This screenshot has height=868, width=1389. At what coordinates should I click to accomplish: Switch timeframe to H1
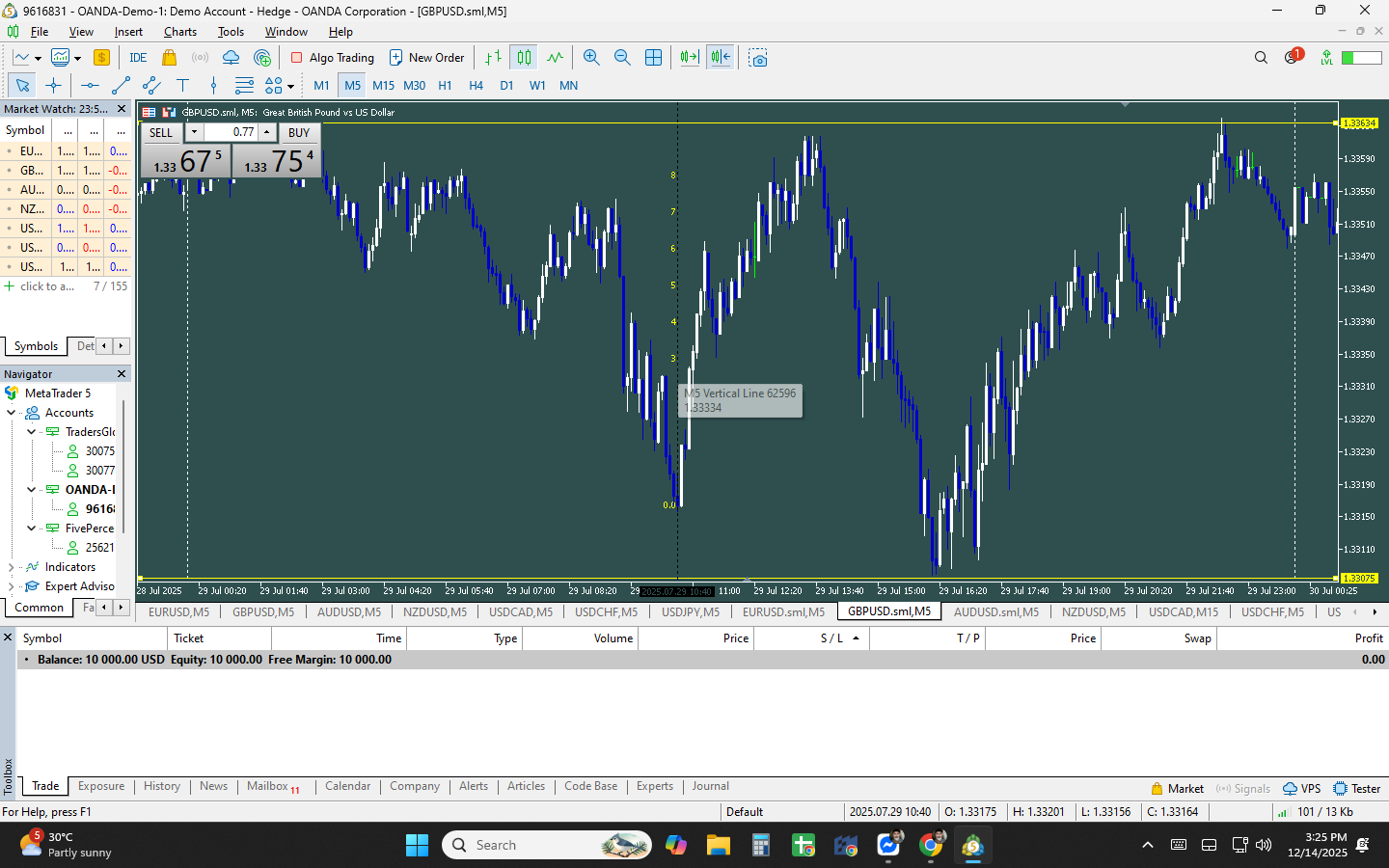pos(445,85)
